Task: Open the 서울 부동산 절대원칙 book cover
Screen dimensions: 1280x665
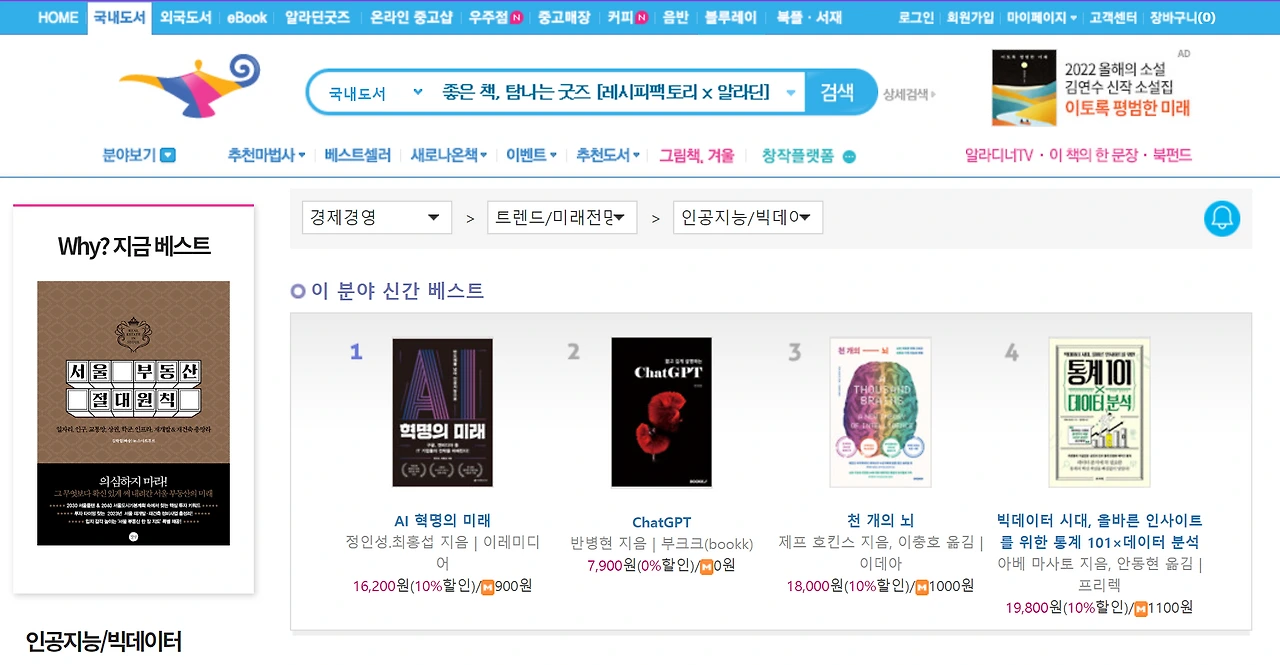Action: click(x=133, y=413)
